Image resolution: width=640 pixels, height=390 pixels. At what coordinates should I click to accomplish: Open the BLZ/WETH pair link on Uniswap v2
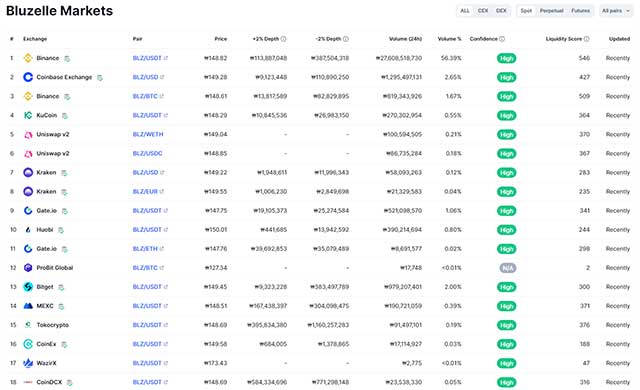coord(148,134)
